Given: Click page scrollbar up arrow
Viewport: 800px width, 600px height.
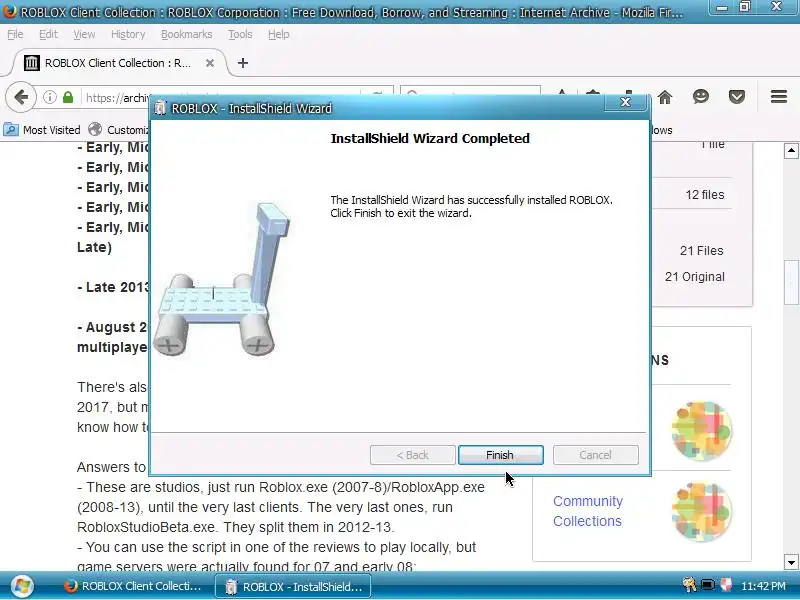Looking at the screenshot, I should click(791, 151).
